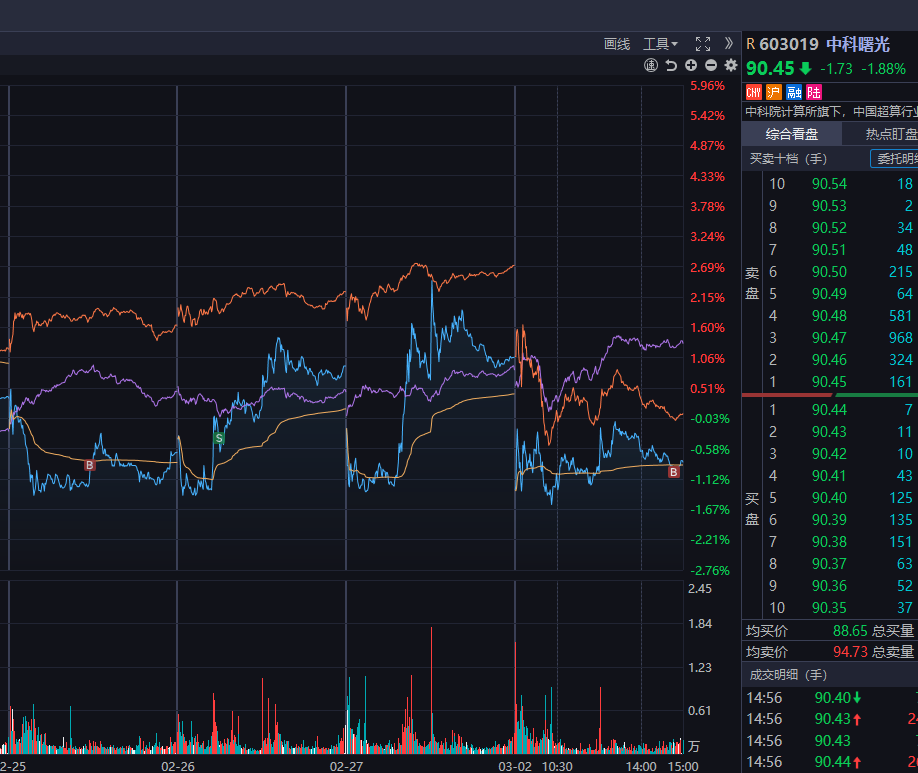The height and width of the screenshot is (773, 918).
Task: Click the 委托明细 button
Action: point(896,159)
